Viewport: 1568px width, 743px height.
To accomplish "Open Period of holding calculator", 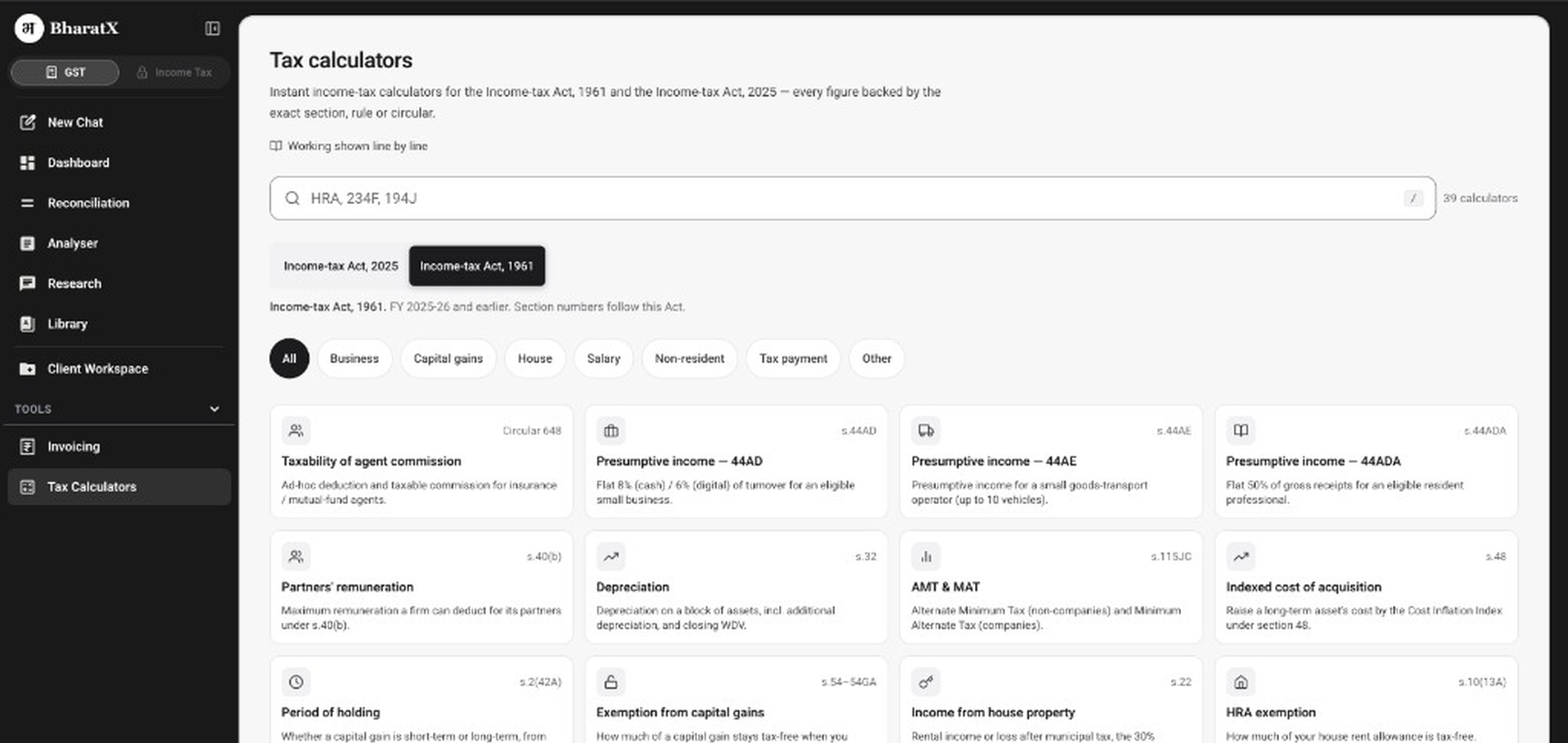I will point(421,701).
